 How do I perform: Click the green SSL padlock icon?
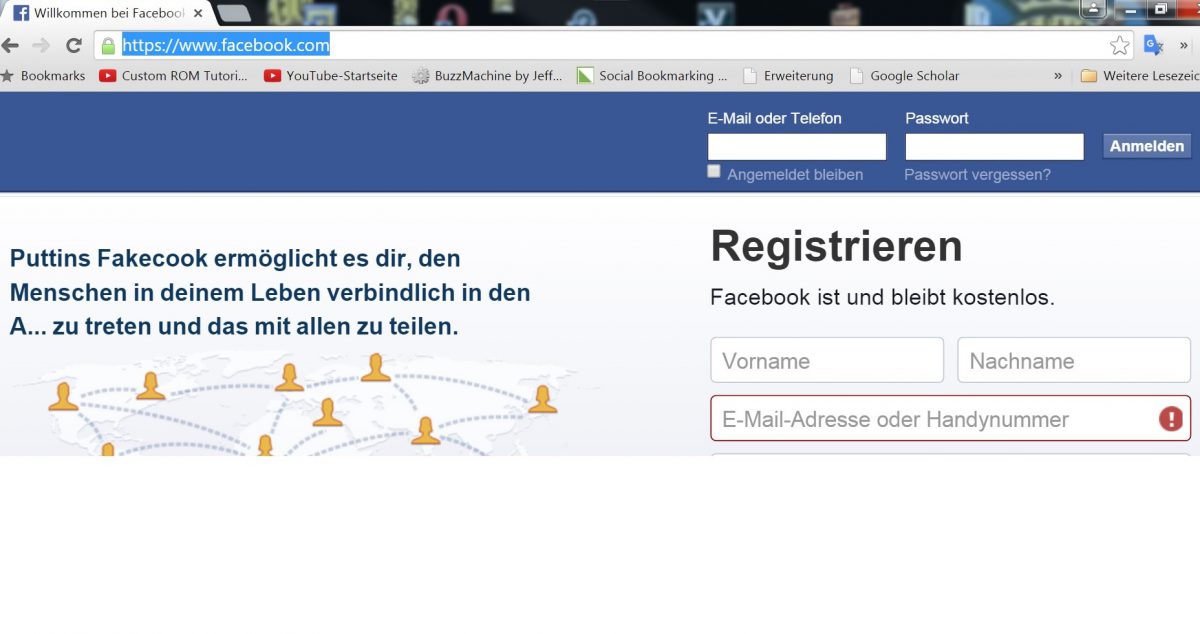[108, 46]
